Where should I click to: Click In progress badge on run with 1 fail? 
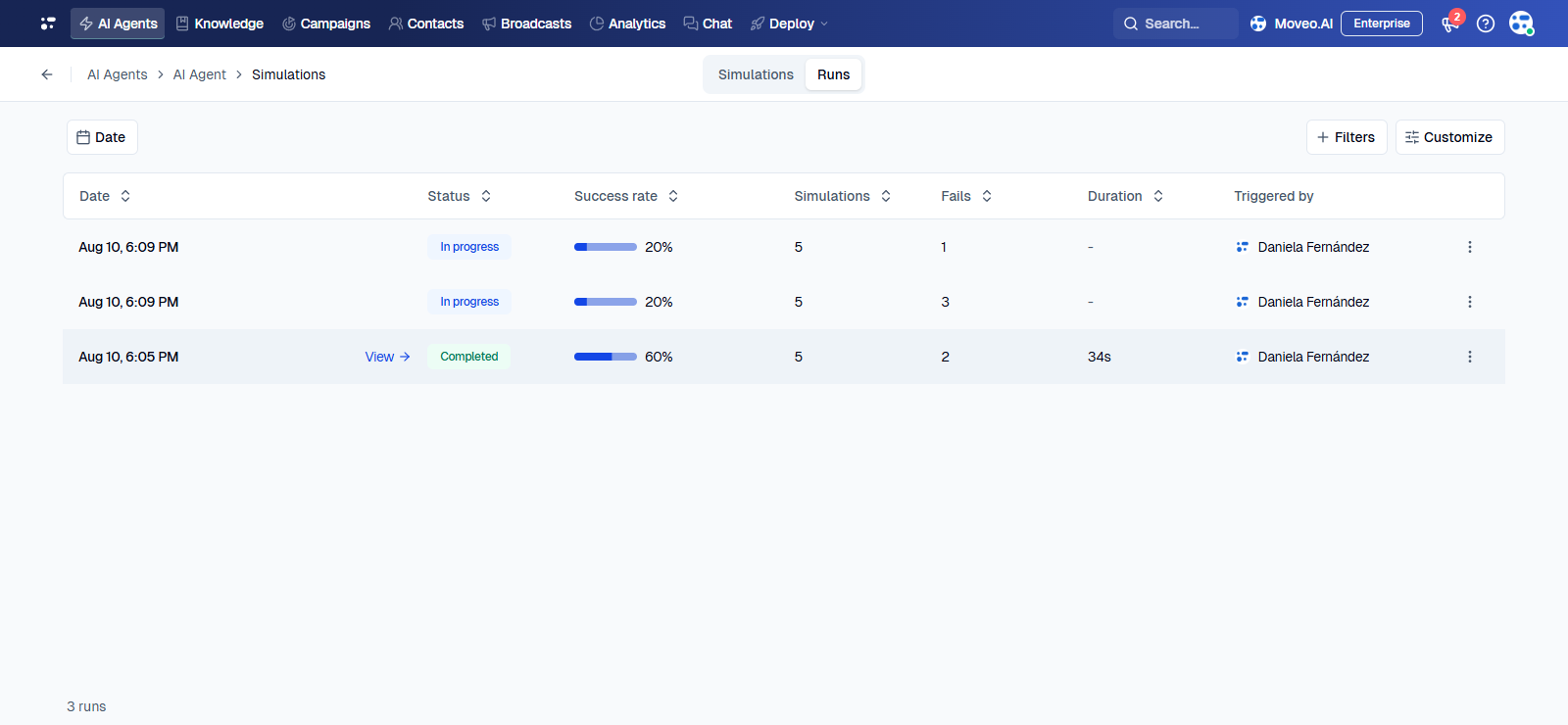click(x=468, y=247)
